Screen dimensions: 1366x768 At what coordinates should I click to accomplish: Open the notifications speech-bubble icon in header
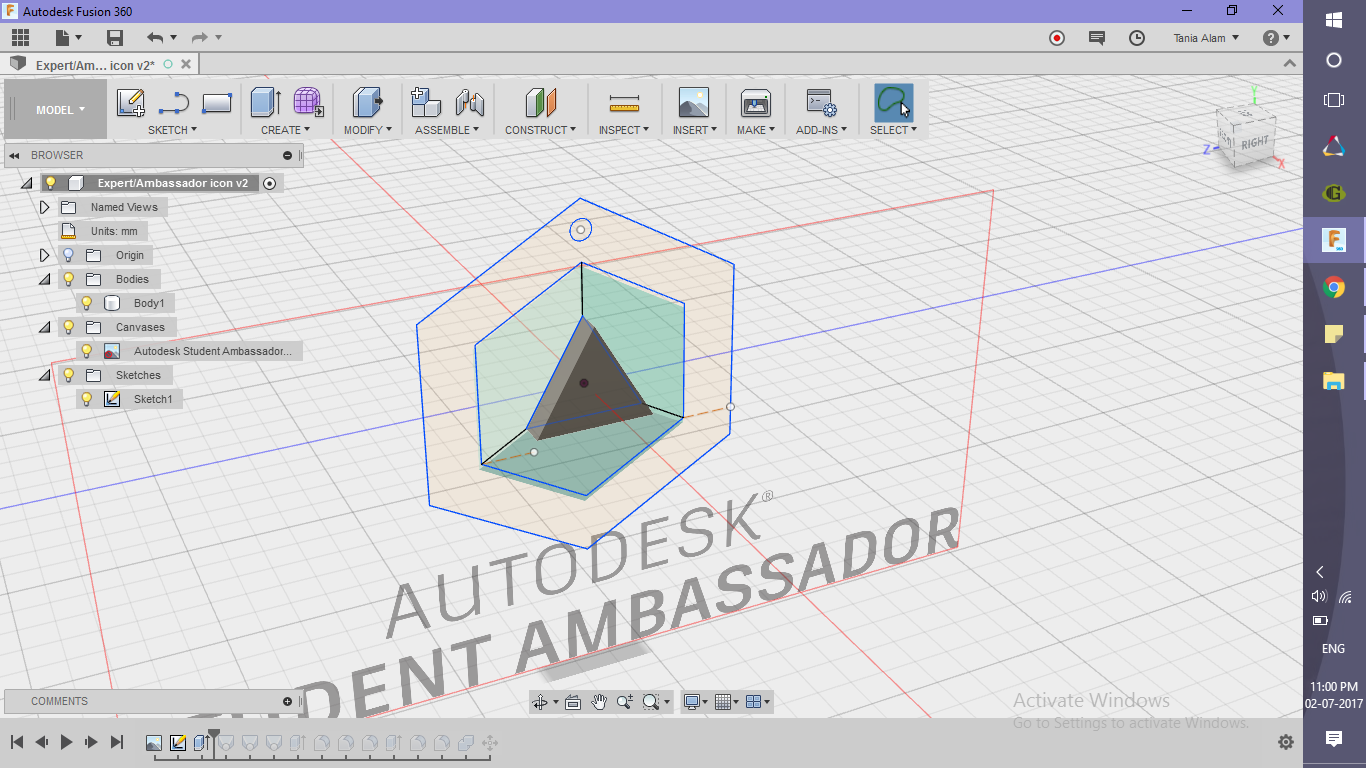click(1097, 38)
